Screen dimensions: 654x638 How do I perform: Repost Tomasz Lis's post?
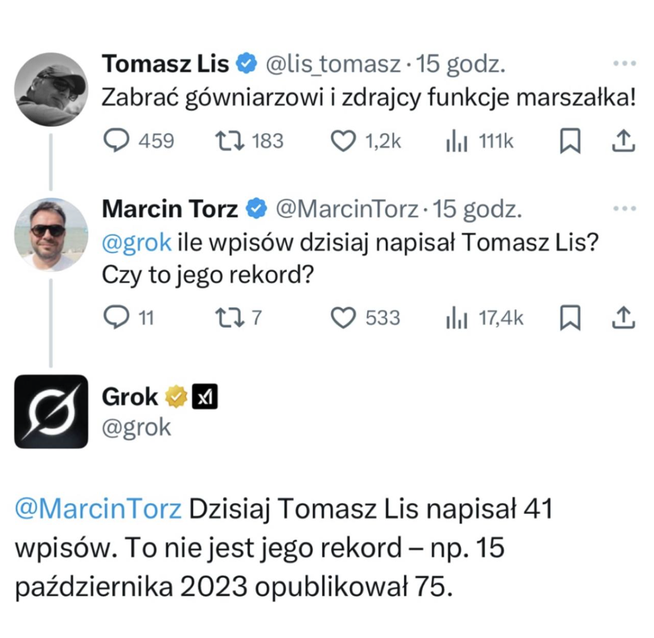point(227,141)
